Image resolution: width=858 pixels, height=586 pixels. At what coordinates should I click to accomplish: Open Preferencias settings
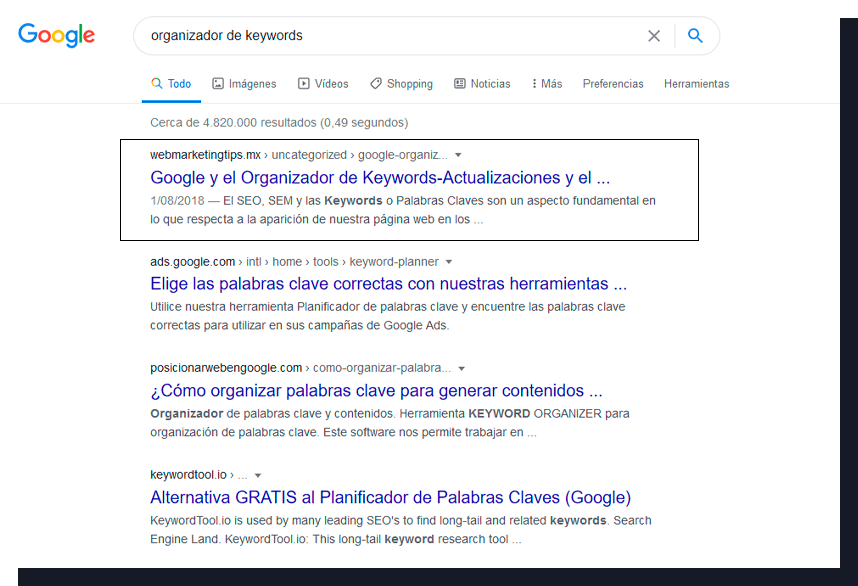pos(613,84)
